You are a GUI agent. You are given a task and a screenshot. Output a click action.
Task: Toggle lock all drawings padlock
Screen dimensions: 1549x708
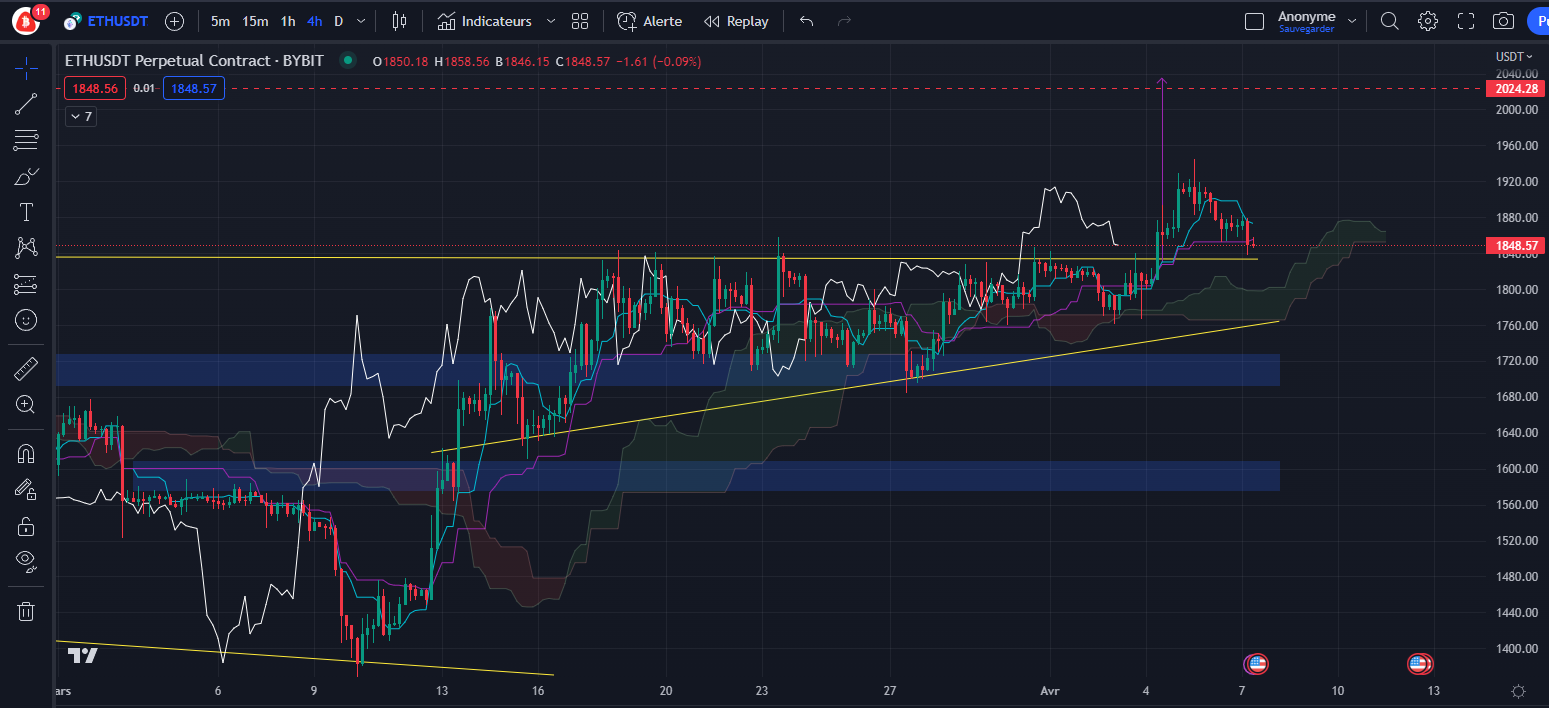(26, 525)
